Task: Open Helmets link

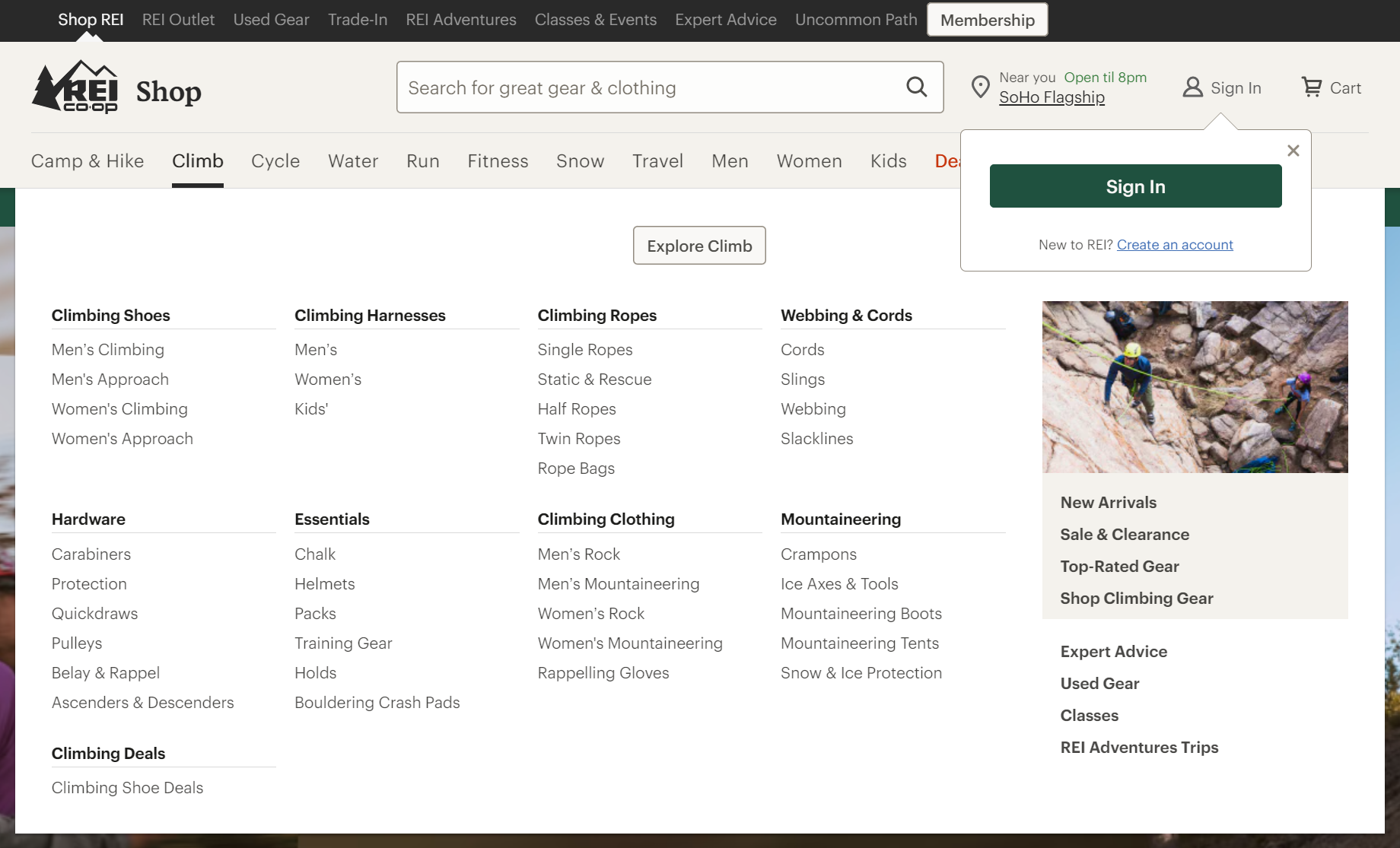Action: click(x=325, y=584)
